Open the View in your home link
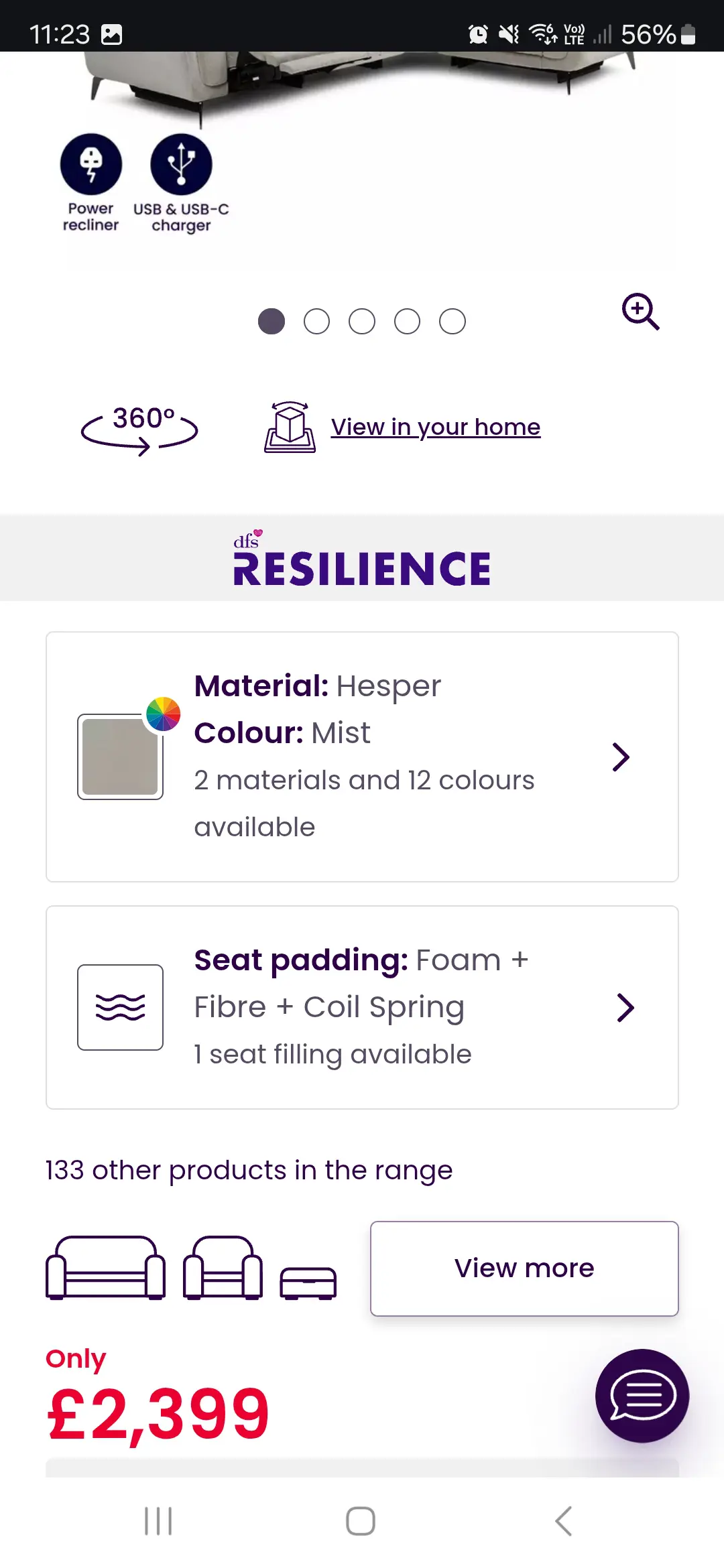This screenshot has width=724, height=1568. click(436, 427)
